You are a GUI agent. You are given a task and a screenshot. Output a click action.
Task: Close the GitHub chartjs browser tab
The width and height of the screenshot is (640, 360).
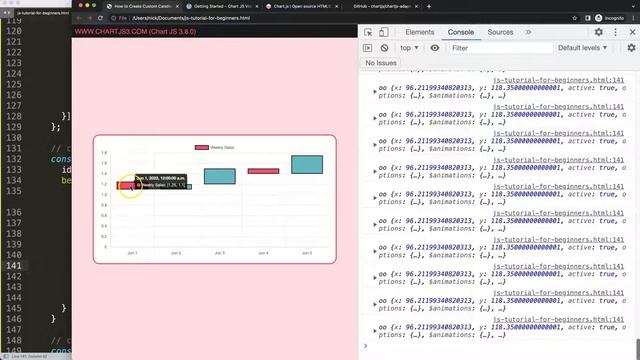pos(416,6)
